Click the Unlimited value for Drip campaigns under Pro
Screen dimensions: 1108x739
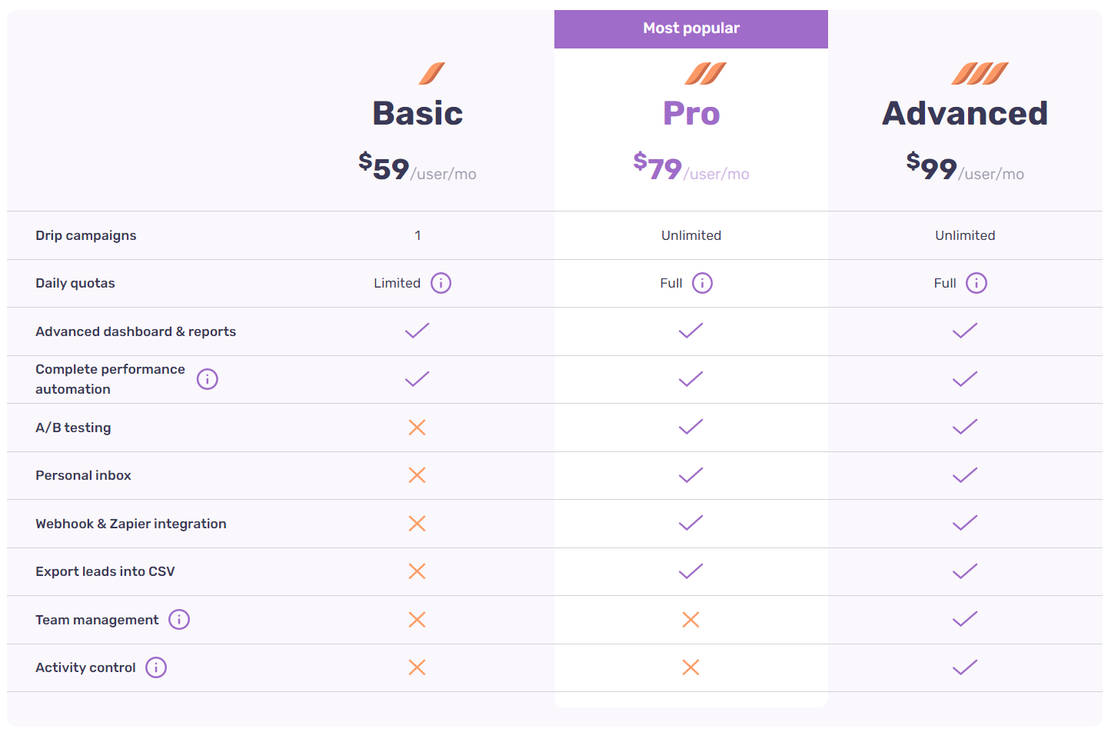[690, 235]
